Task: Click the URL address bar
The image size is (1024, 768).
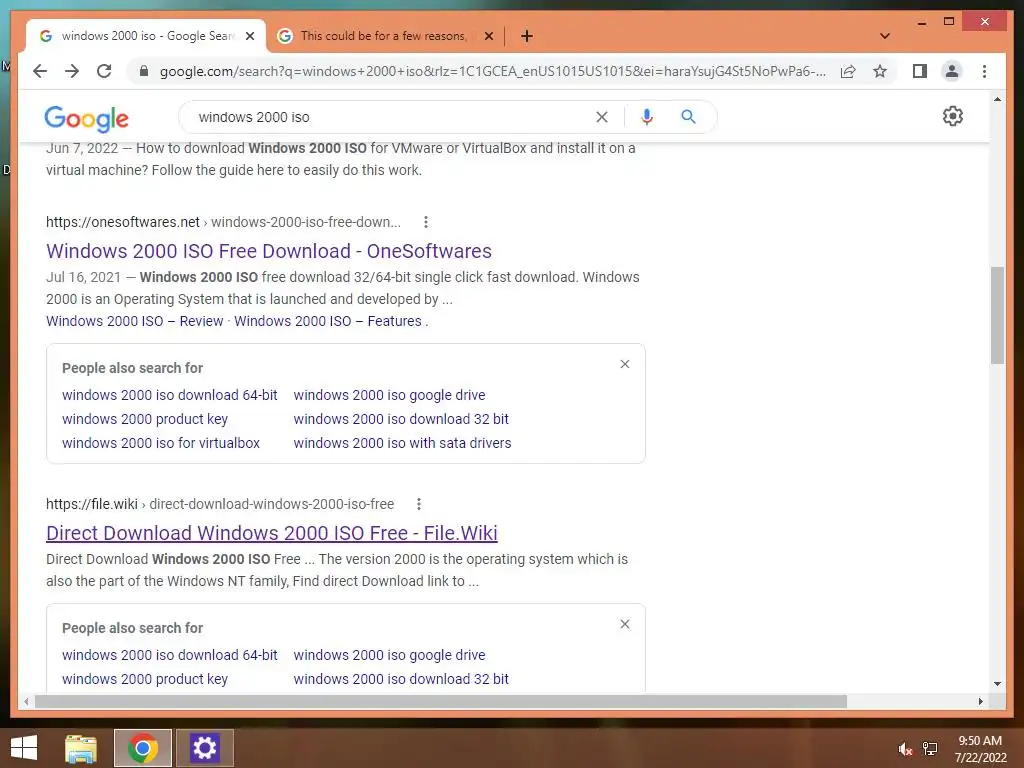Action: pos(492,71)
